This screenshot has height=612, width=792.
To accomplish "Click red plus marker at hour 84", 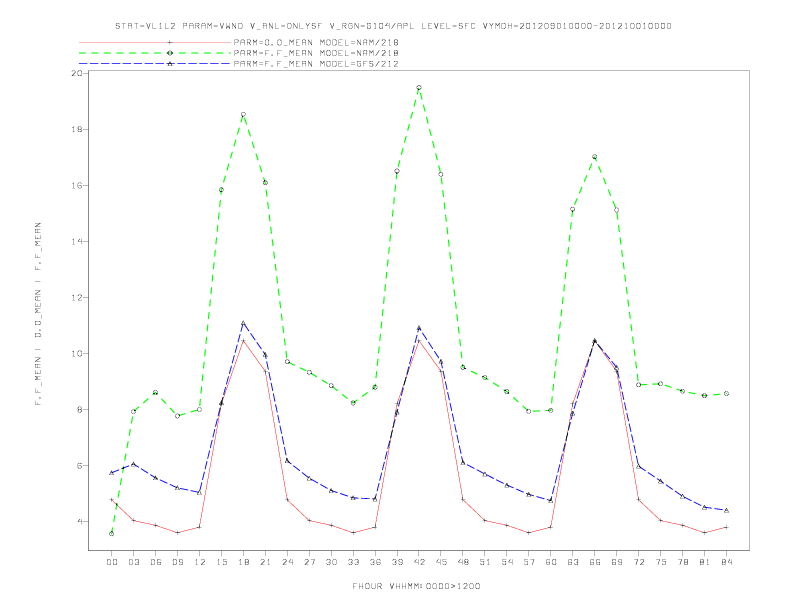I will [x=726, y=527].
